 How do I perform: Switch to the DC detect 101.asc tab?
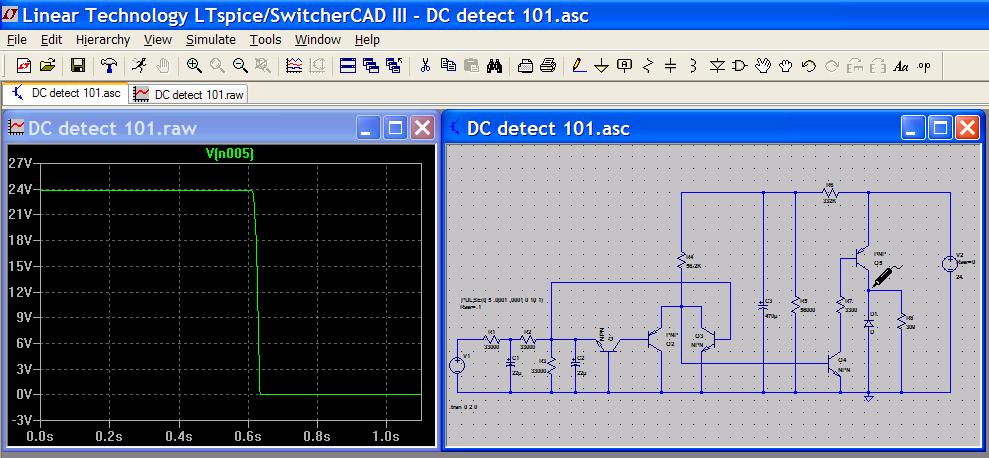click(66, 93)
